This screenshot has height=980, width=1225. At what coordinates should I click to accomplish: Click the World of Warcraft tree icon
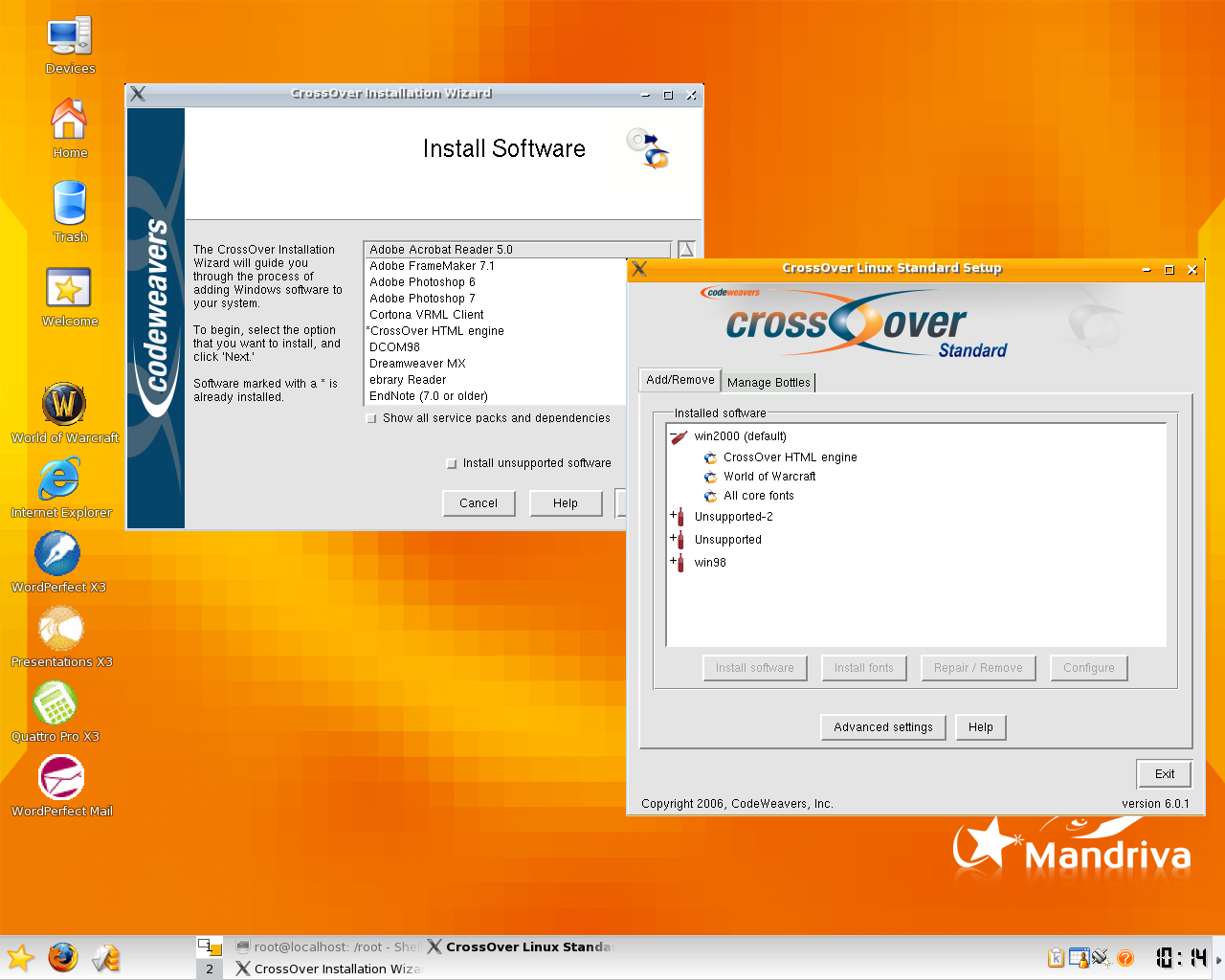(710, 477)
